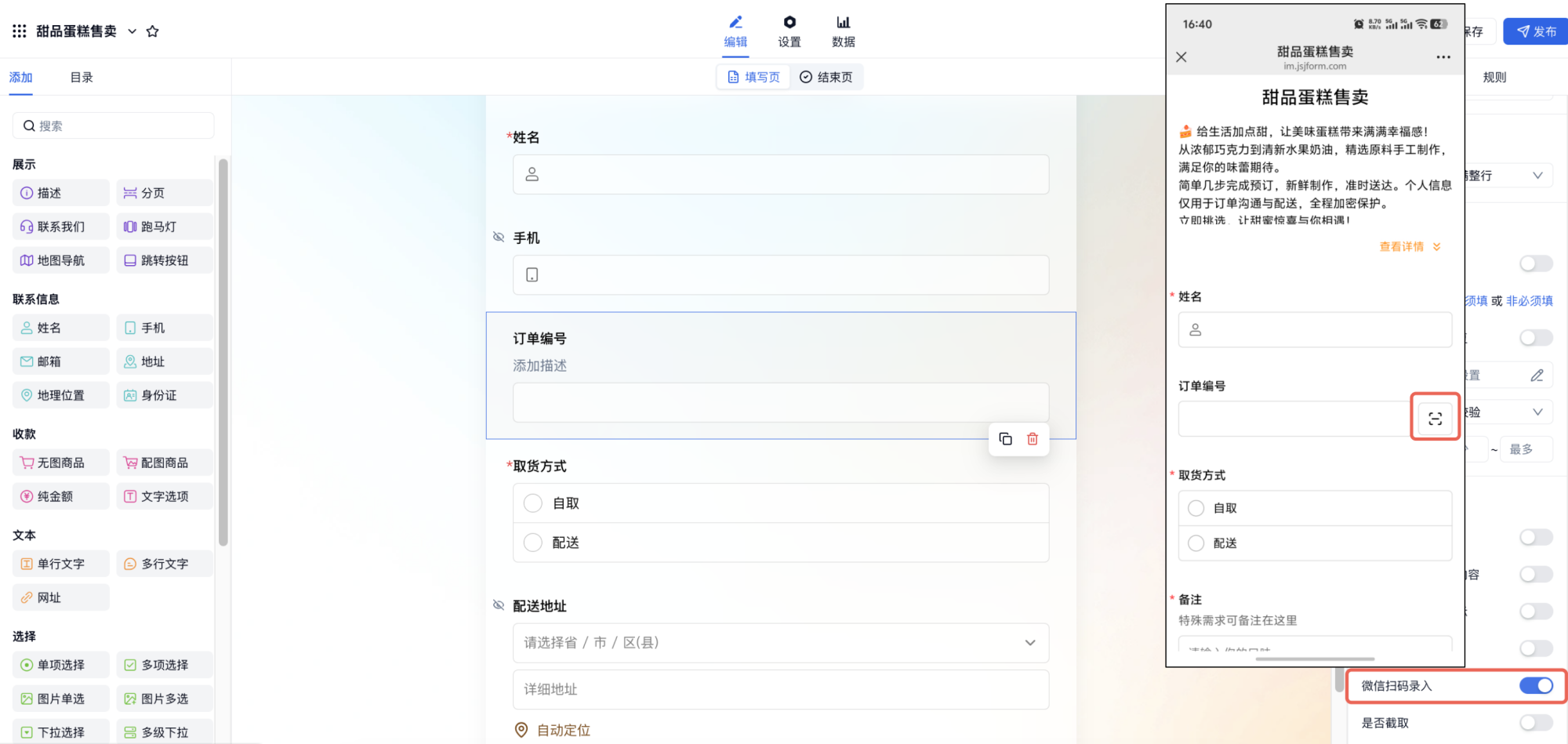This screenshot has height=744, width=1568.
Task: Tap the scan icon beside 订单编号 in preview
Action: [x=1436, y=419]
